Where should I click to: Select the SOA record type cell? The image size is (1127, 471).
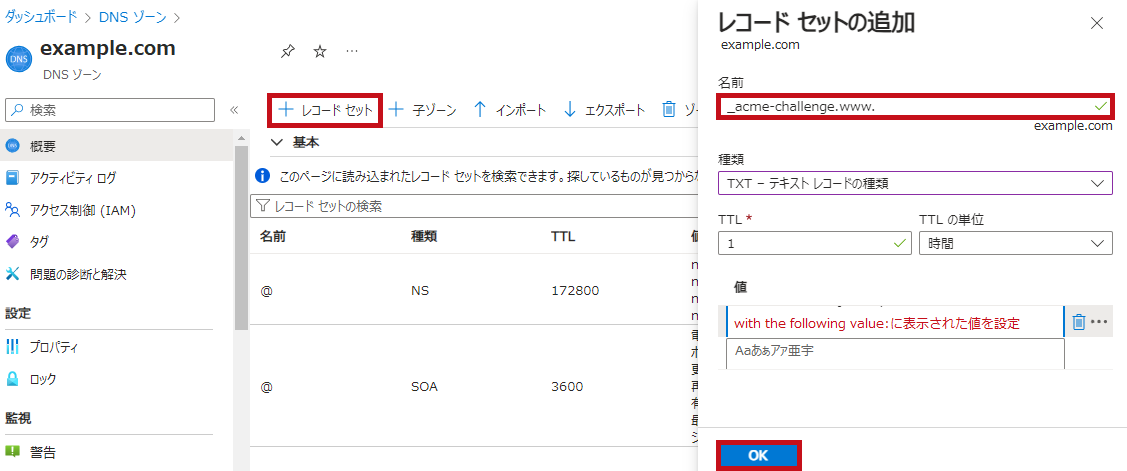(424, 386)
